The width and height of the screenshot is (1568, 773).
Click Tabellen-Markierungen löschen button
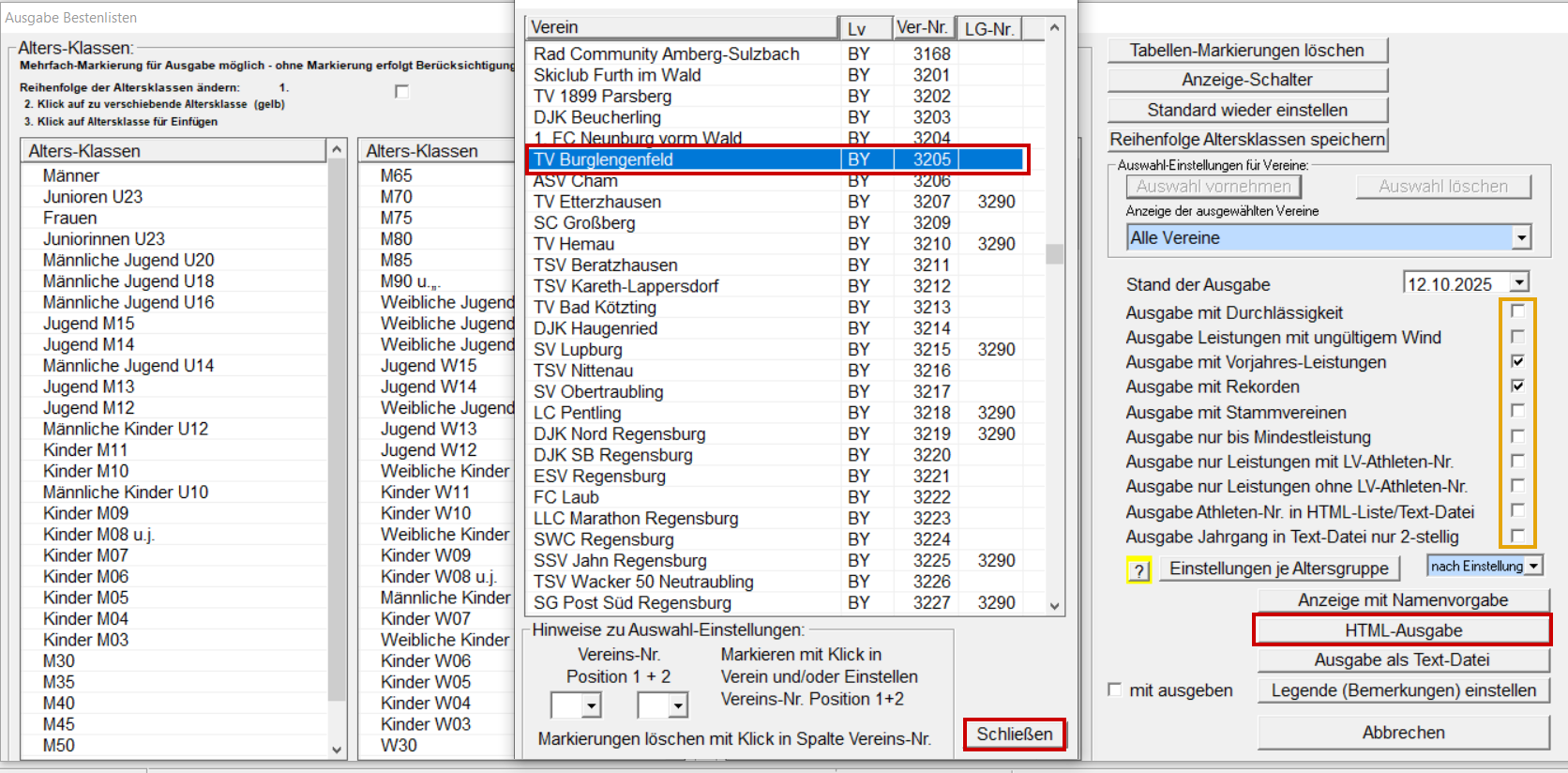click(1246, 51)
